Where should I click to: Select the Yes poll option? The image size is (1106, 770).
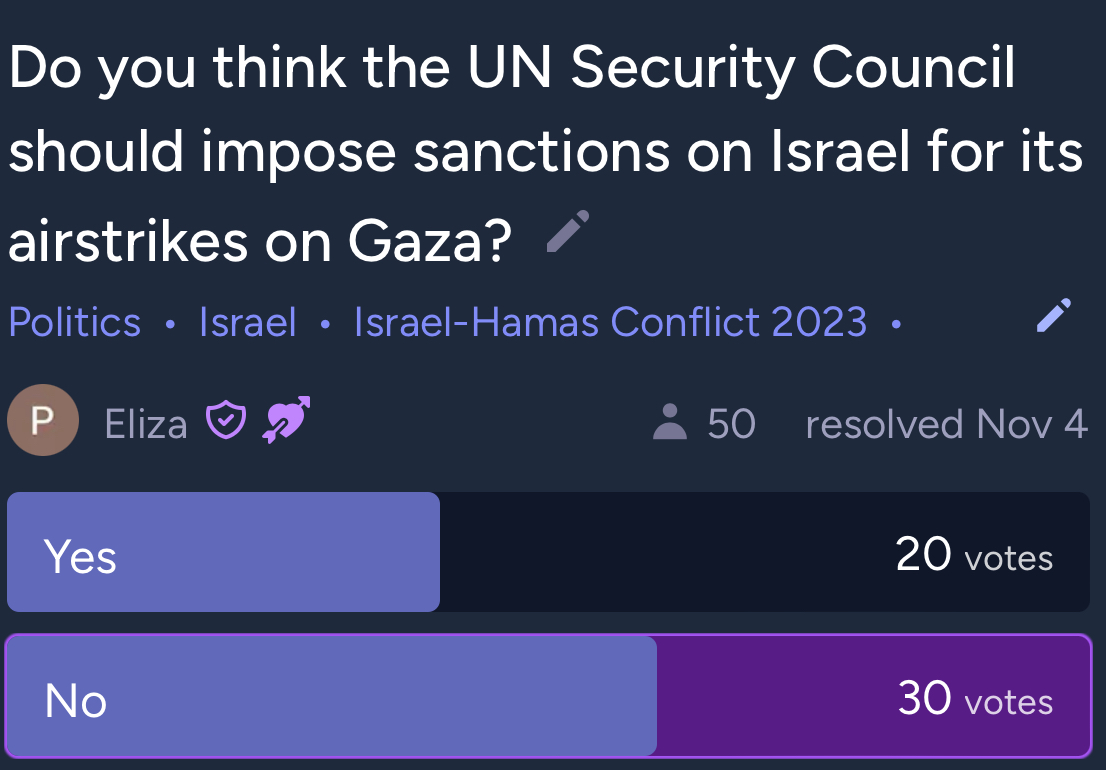[549, 552]
